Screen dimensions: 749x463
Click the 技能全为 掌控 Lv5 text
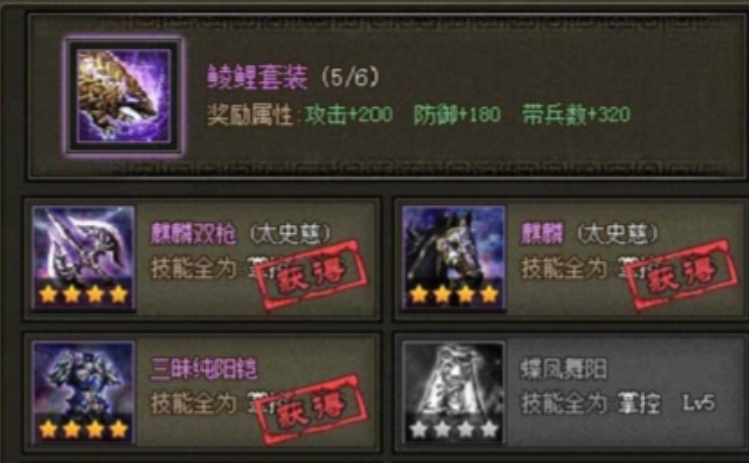coord(618,404)
